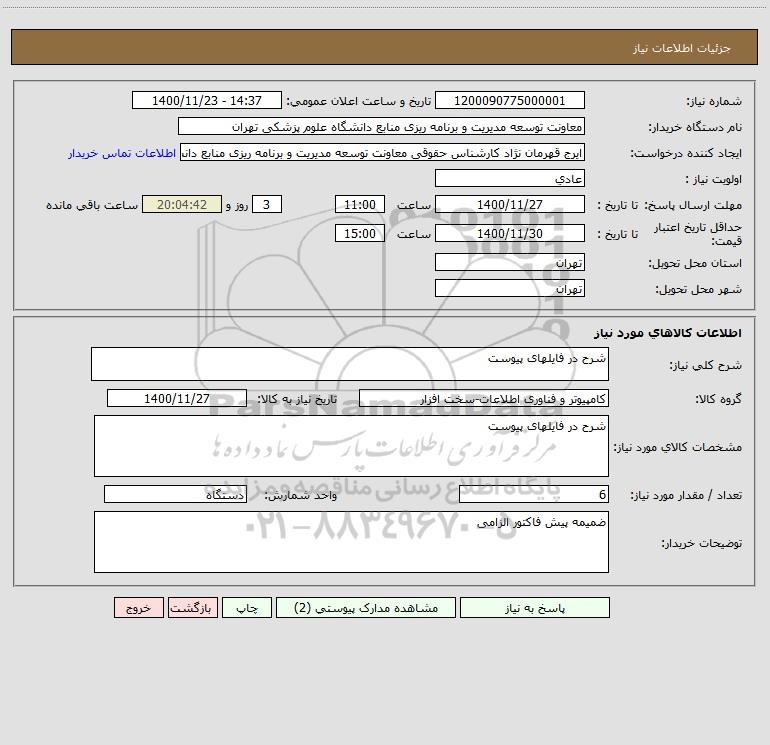
Task: Click the مشخصات کالای مورد نیاز text area
Action: pos(351,446)
